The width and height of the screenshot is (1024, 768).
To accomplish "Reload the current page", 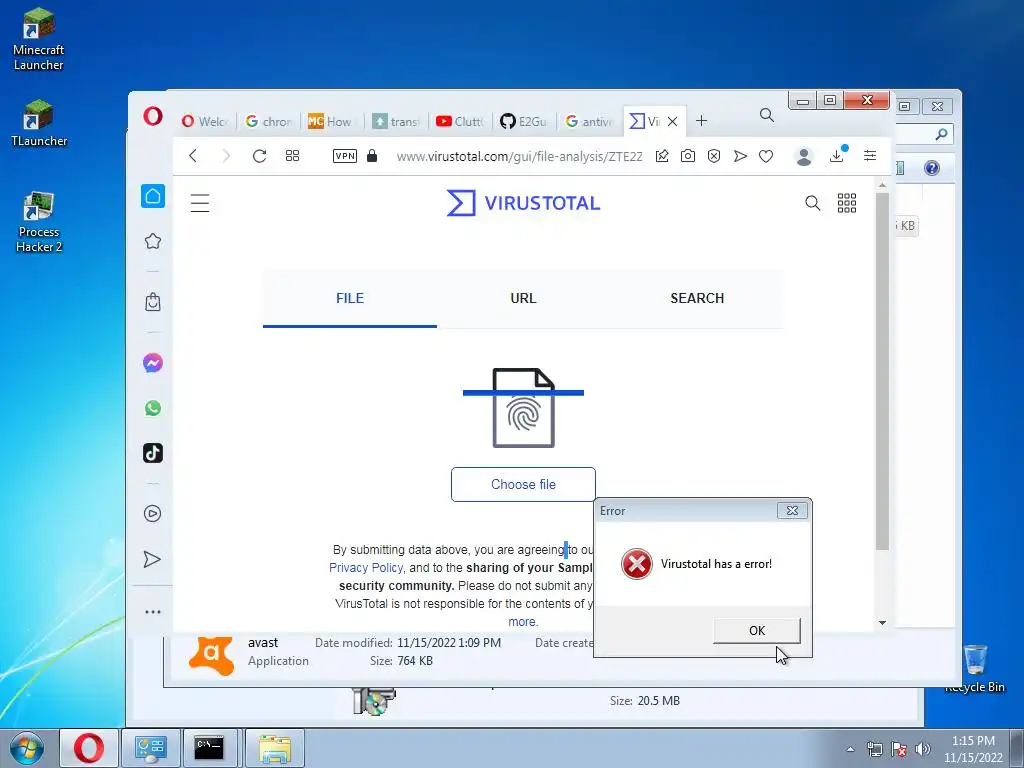I will (259, 156).
